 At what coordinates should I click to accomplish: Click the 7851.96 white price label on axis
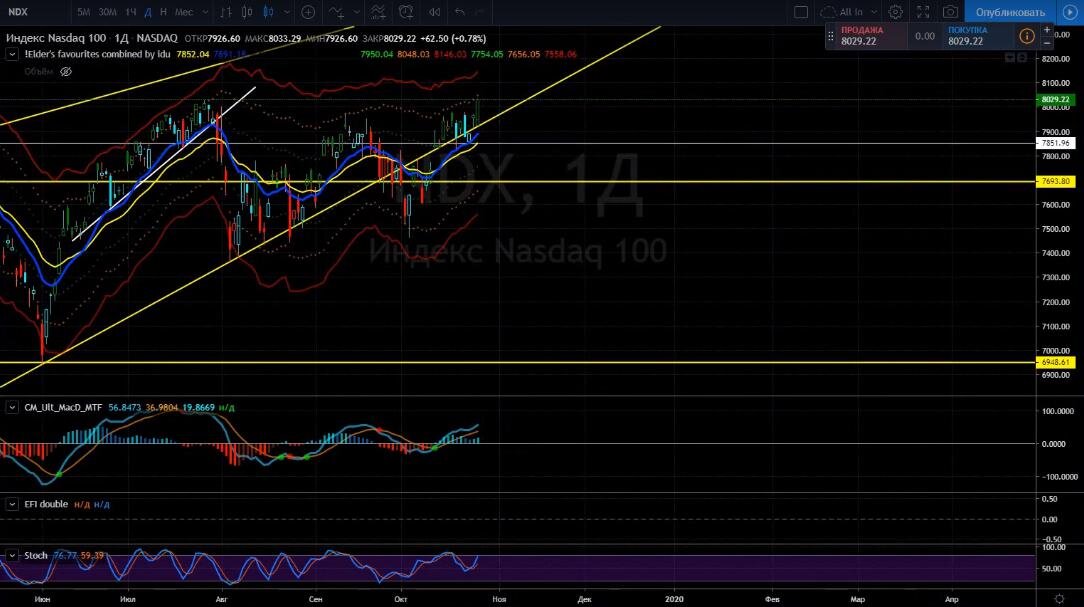(x=1056, y=143)
